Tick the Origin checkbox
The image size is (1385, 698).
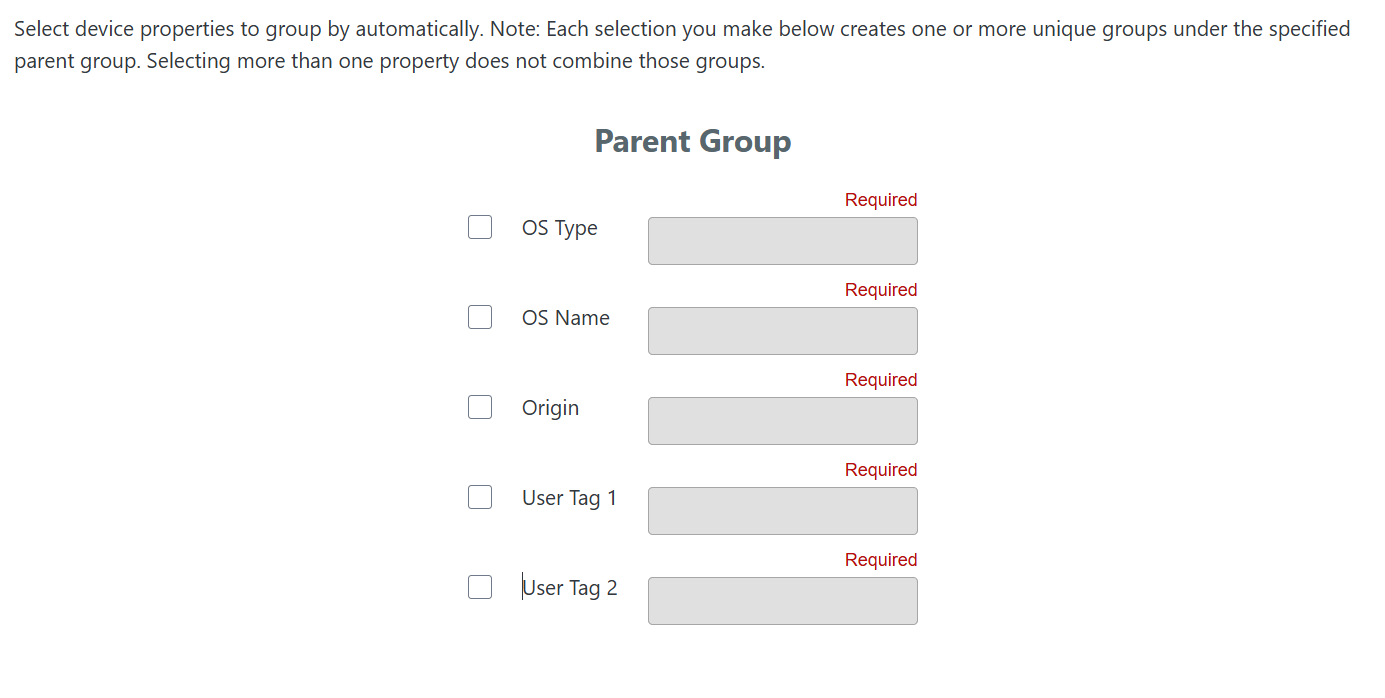tap(480, 407)
